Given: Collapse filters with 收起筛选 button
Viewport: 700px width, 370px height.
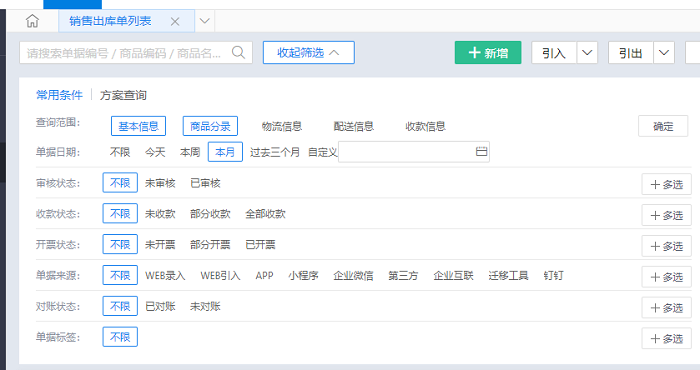Looking at the screenshot, I should click(308, 53).
